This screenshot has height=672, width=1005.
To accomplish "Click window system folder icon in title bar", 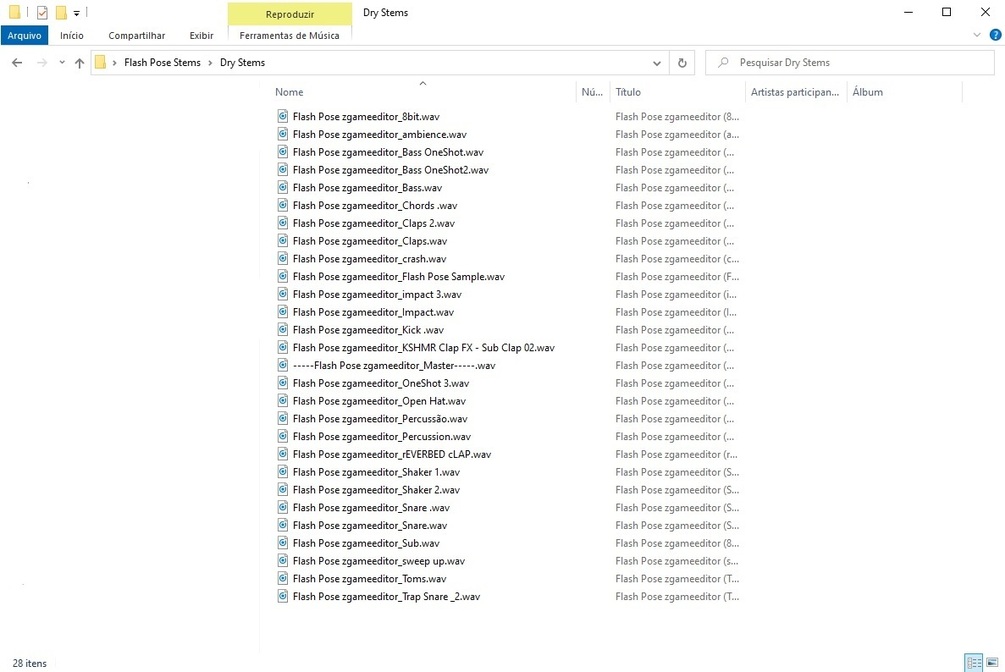I will [14, 12].
